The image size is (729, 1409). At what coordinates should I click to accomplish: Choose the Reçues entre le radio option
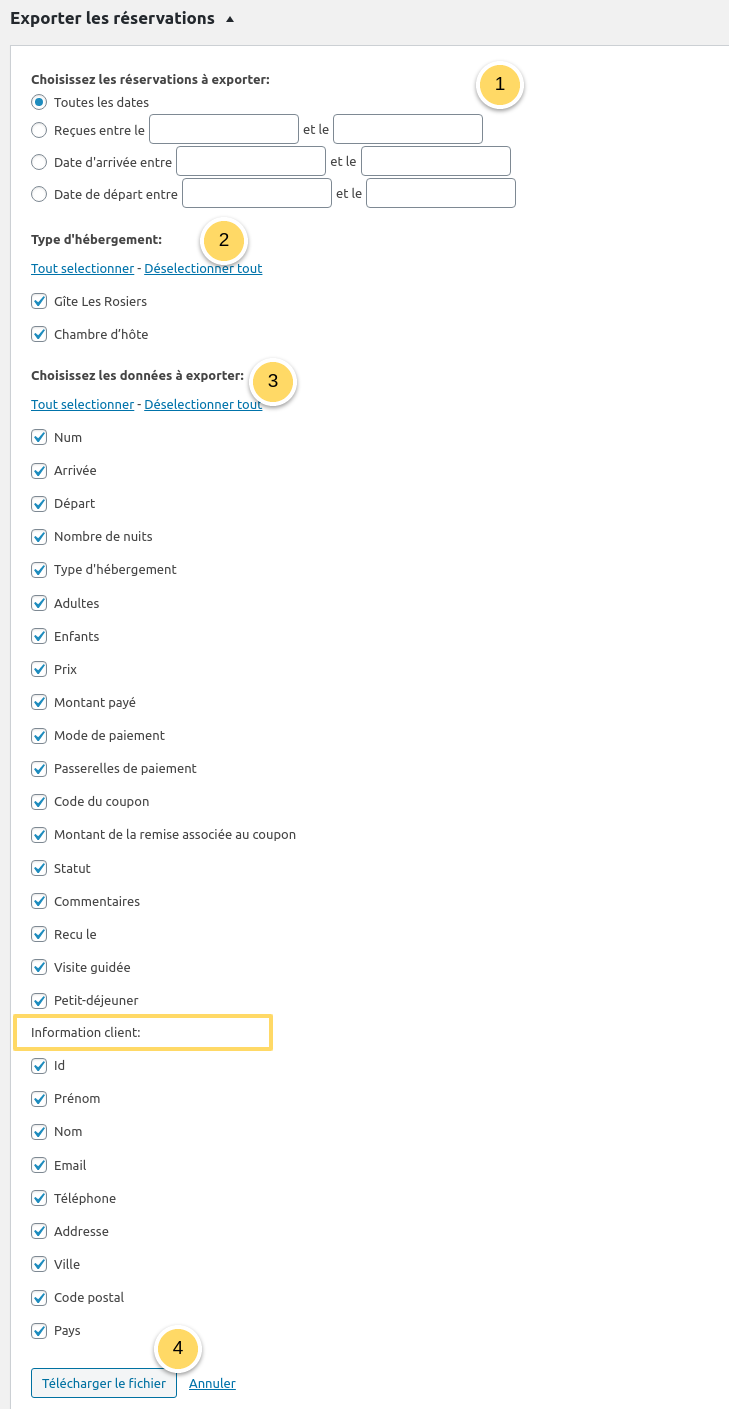pos(39,130)
